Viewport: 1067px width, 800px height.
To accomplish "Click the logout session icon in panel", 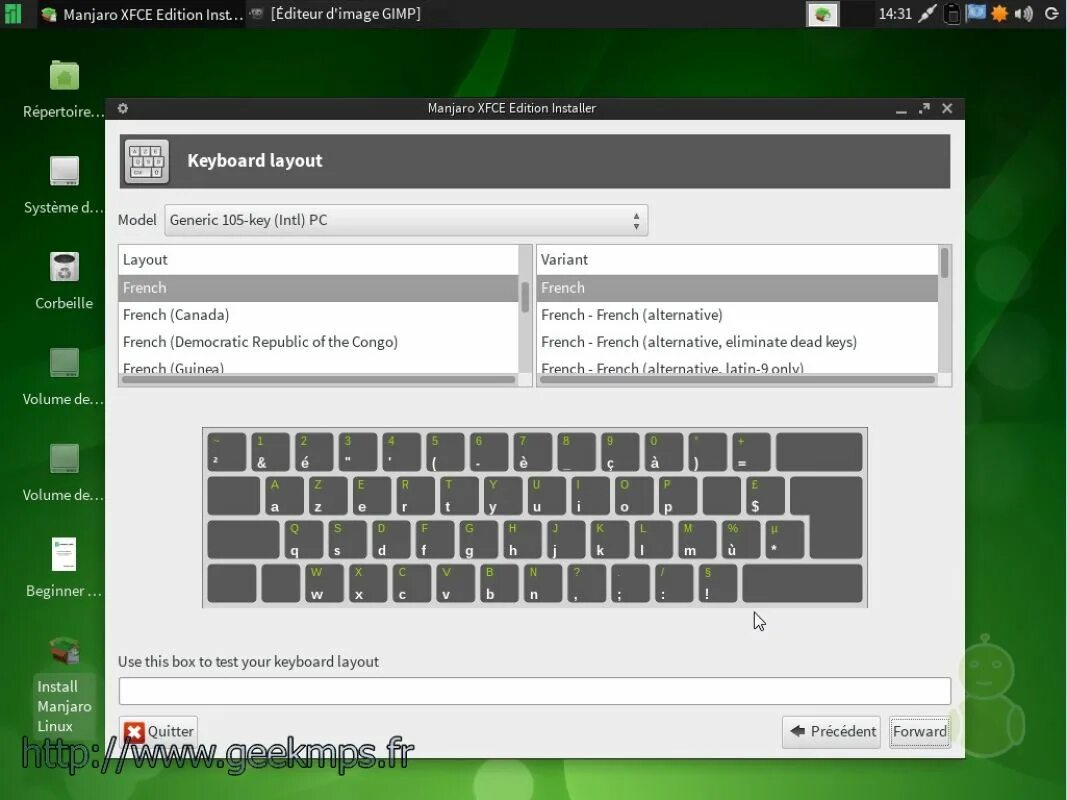I will pyautogui.click(x=1051, y=14).
